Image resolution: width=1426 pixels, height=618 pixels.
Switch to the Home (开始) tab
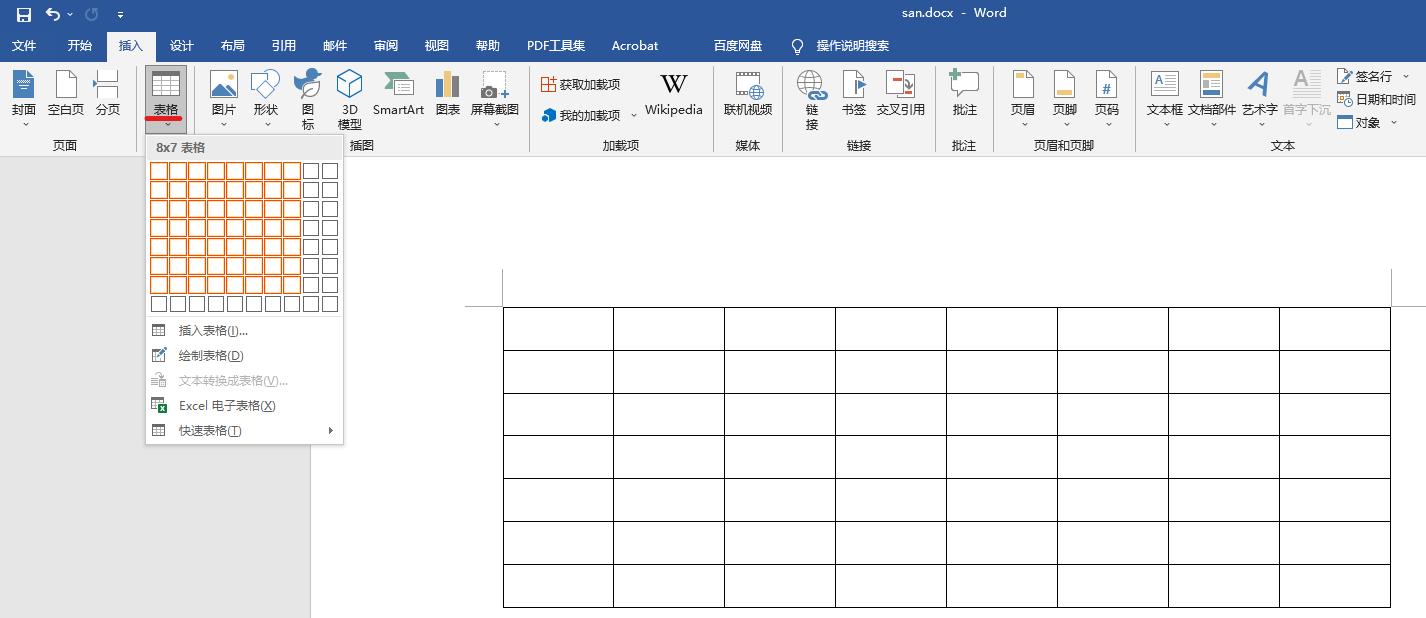[80, 46]
